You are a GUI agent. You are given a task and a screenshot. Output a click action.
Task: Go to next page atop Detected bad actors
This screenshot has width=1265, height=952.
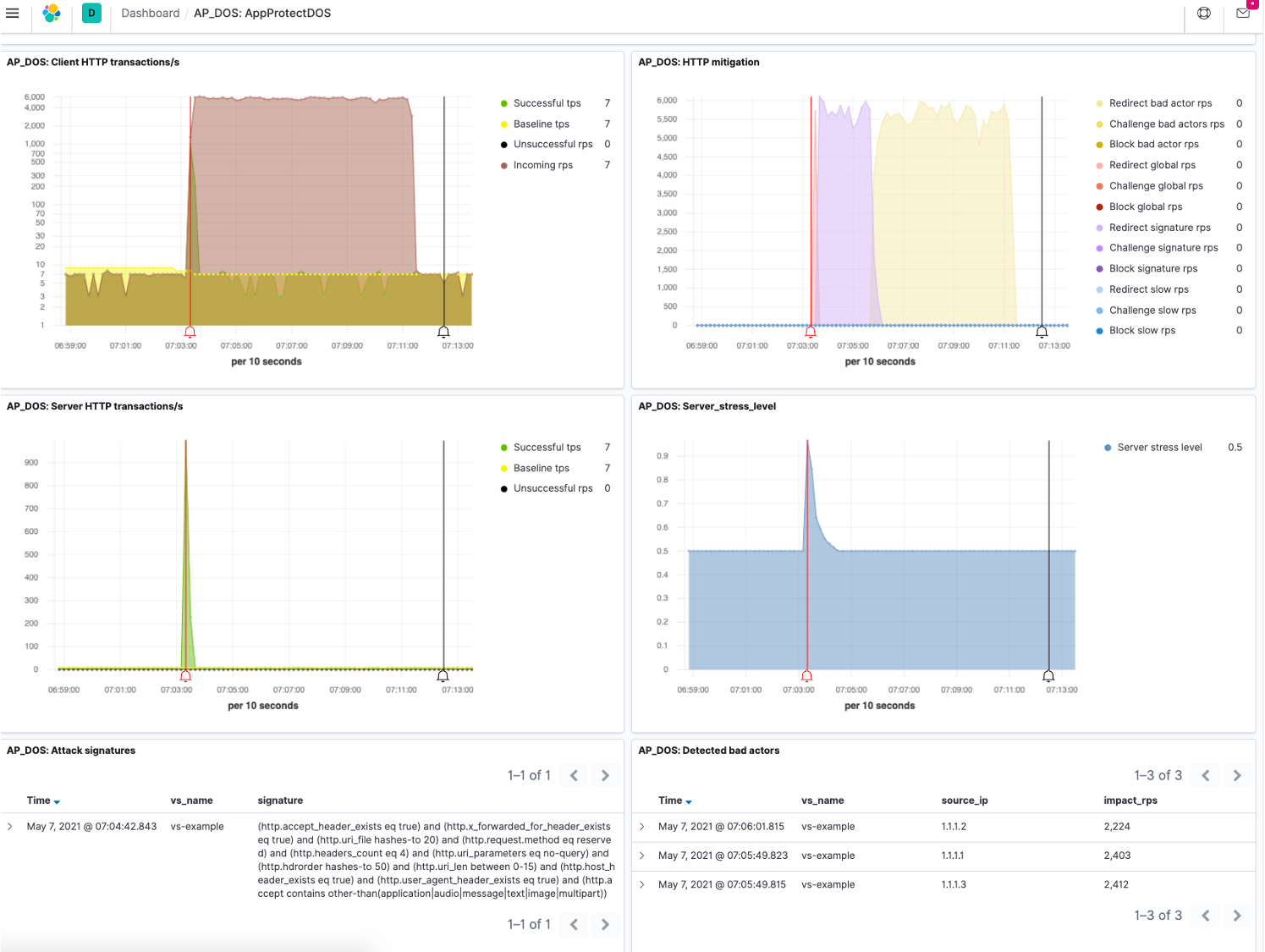(1237, 775)
